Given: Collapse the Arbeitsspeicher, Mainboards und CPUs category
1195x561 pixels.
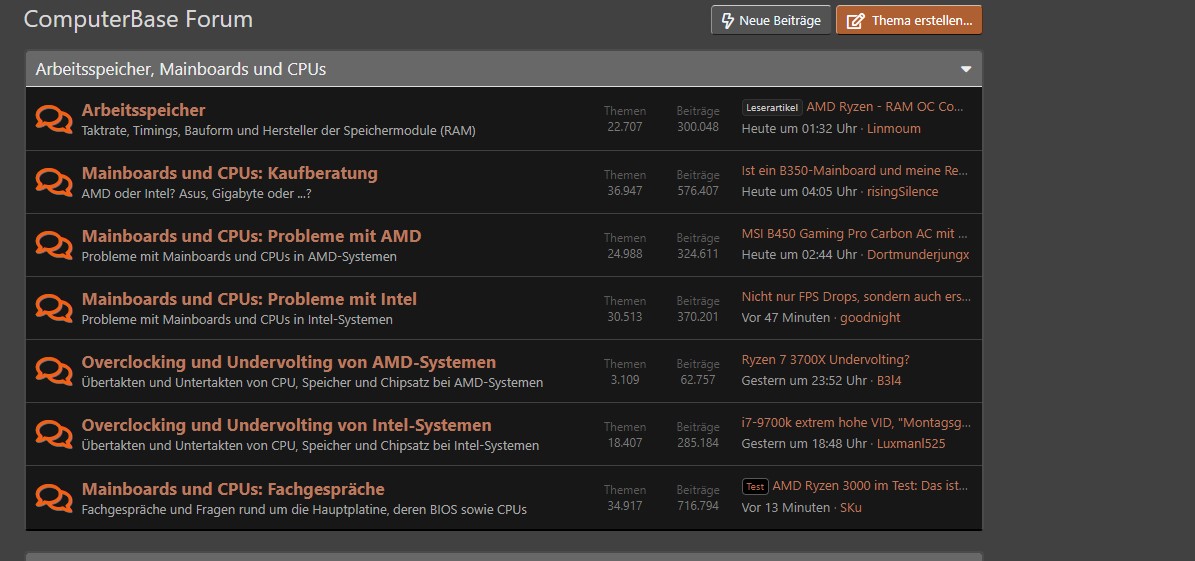Looking at the screenshot, I should click(x=966, y=69).
